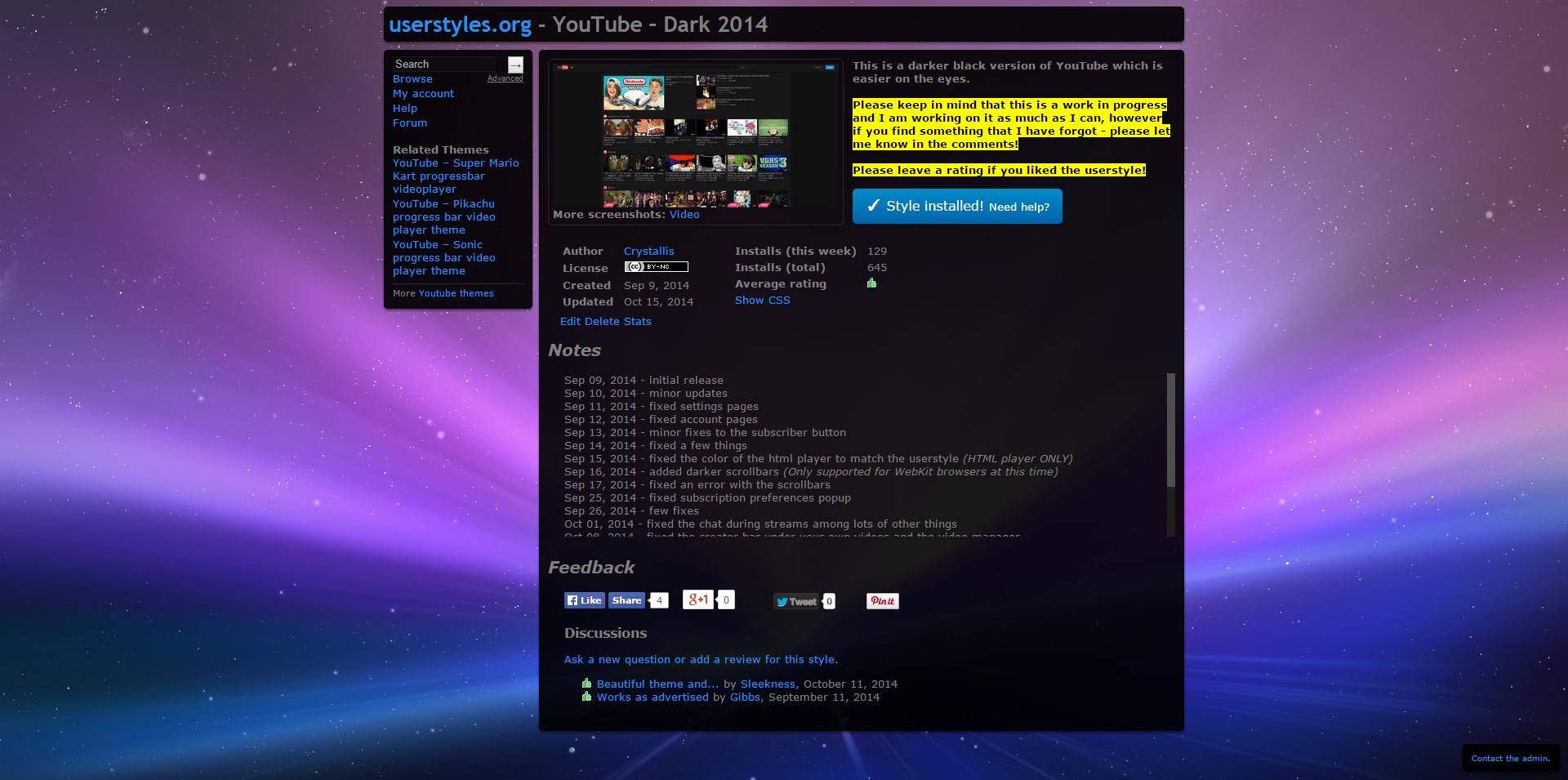The height and width of the screenshot is (780, 1568).
Task: Open the 'Youtube themes' link
Action: (456, 293)
